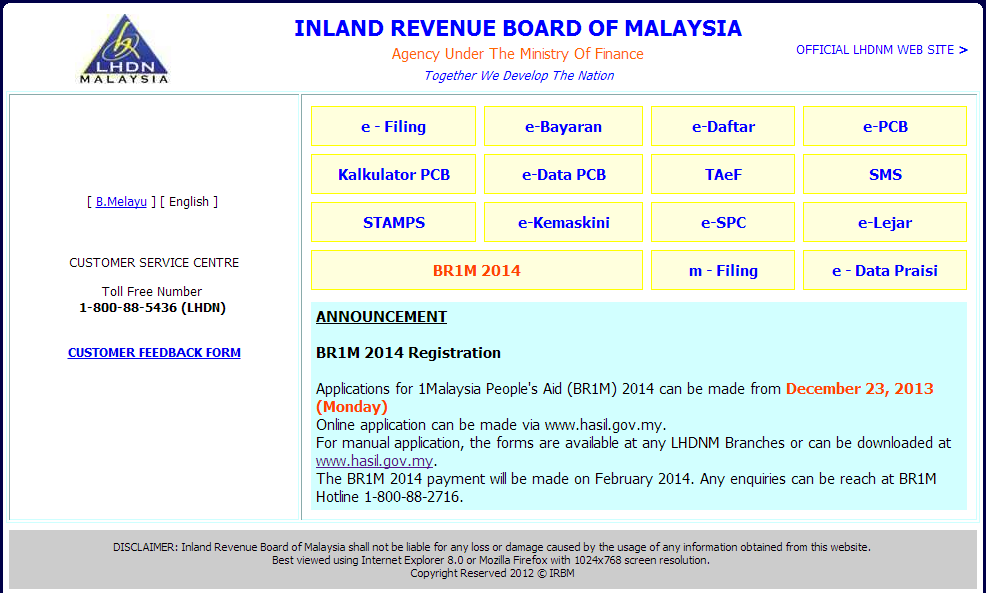Image resolution: width=986 pixels, height=593 pixels.
Task: Open BR1M 2014 page
Action: pos(477,270)
